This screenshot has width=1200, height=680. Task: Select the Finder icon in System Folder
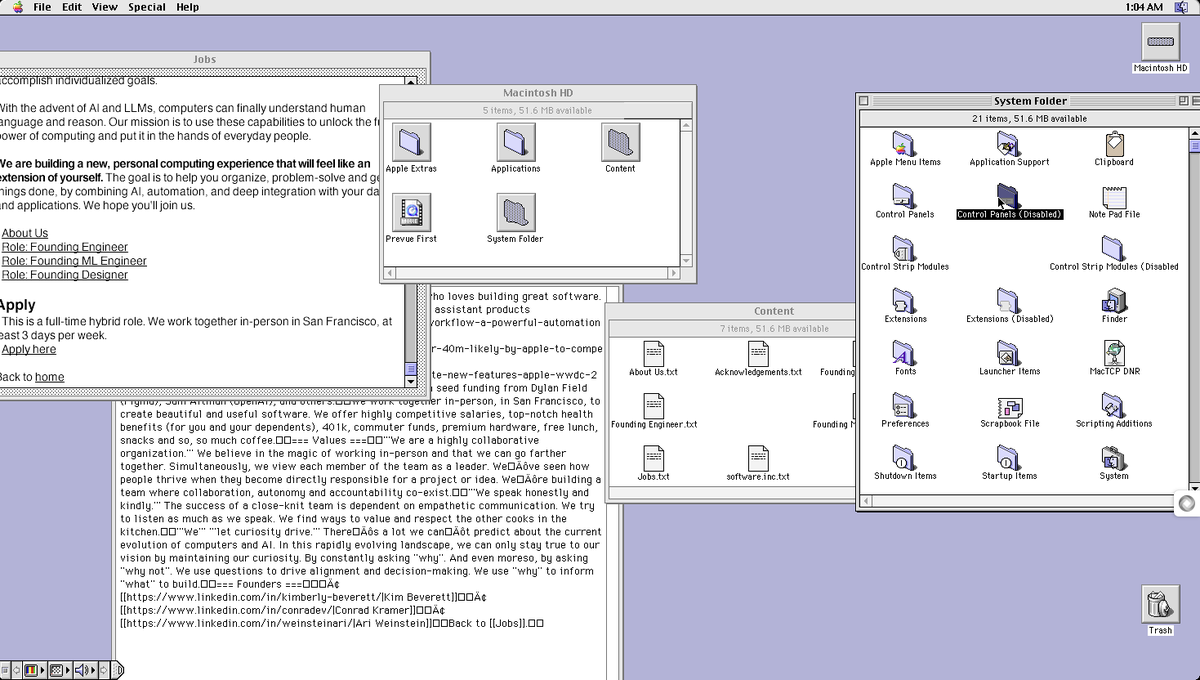pos(1114,299)
